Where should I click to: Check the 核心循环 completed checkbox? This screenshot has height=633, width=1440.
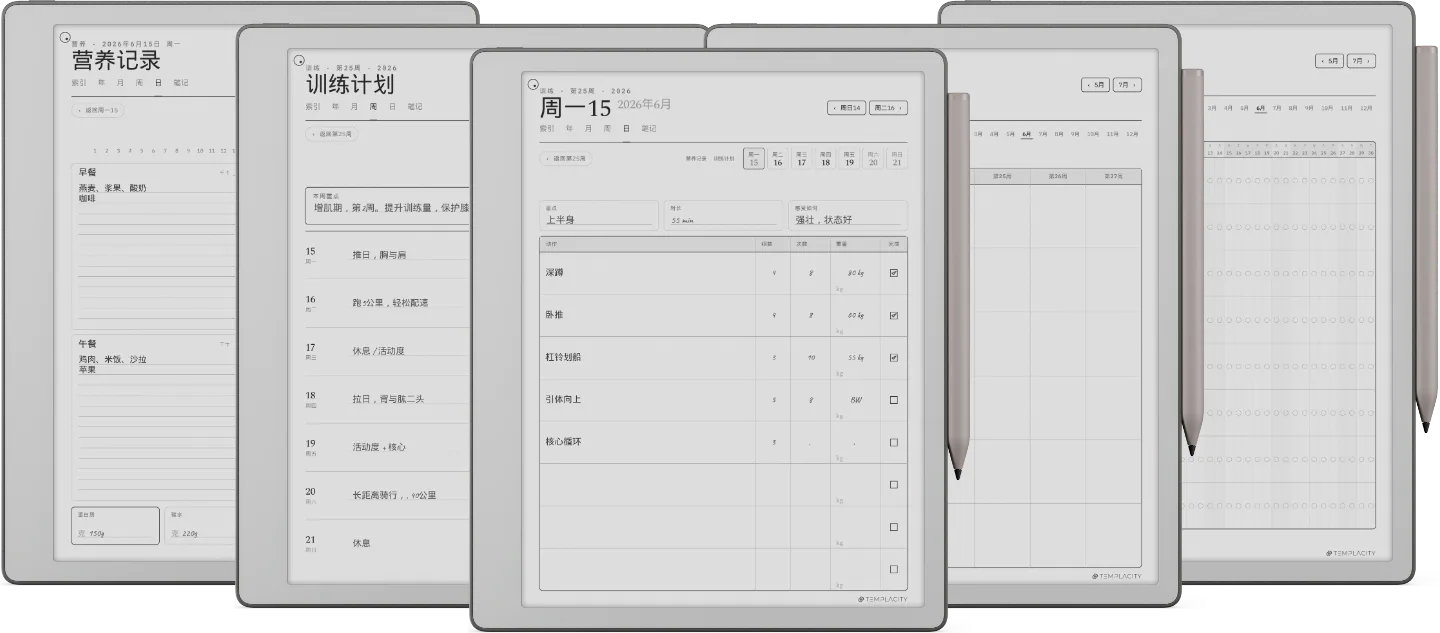(893, 442)
